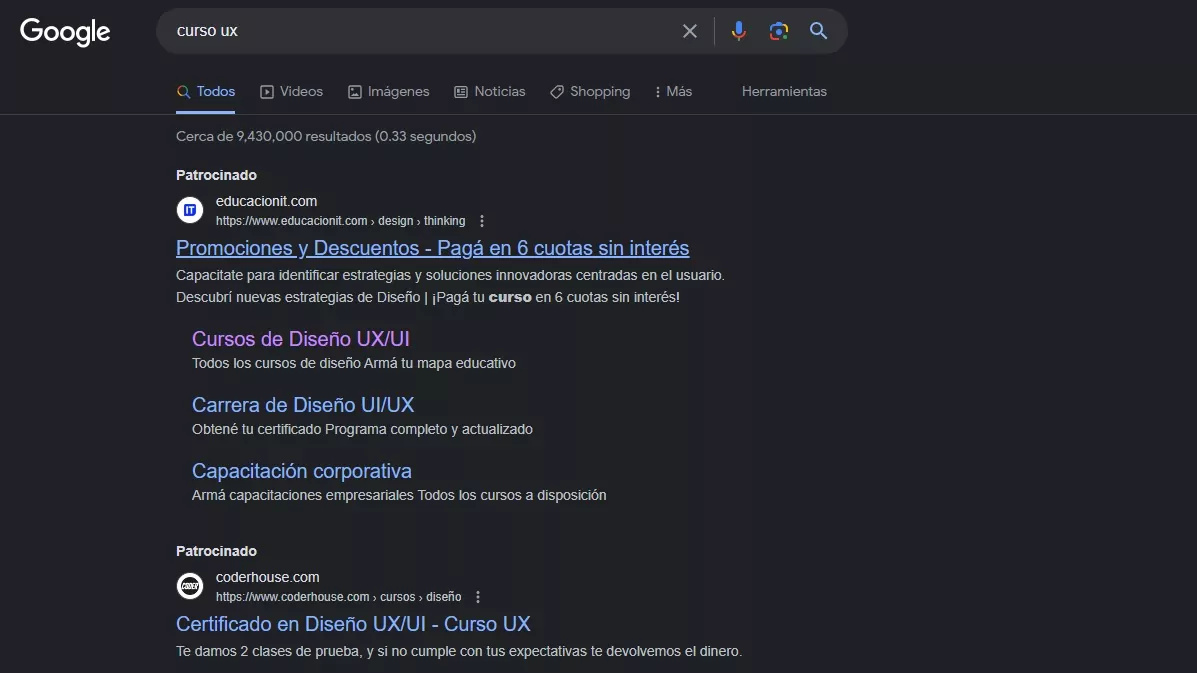
Task: Expand the Más search options menu
Action: pos(671,91)
